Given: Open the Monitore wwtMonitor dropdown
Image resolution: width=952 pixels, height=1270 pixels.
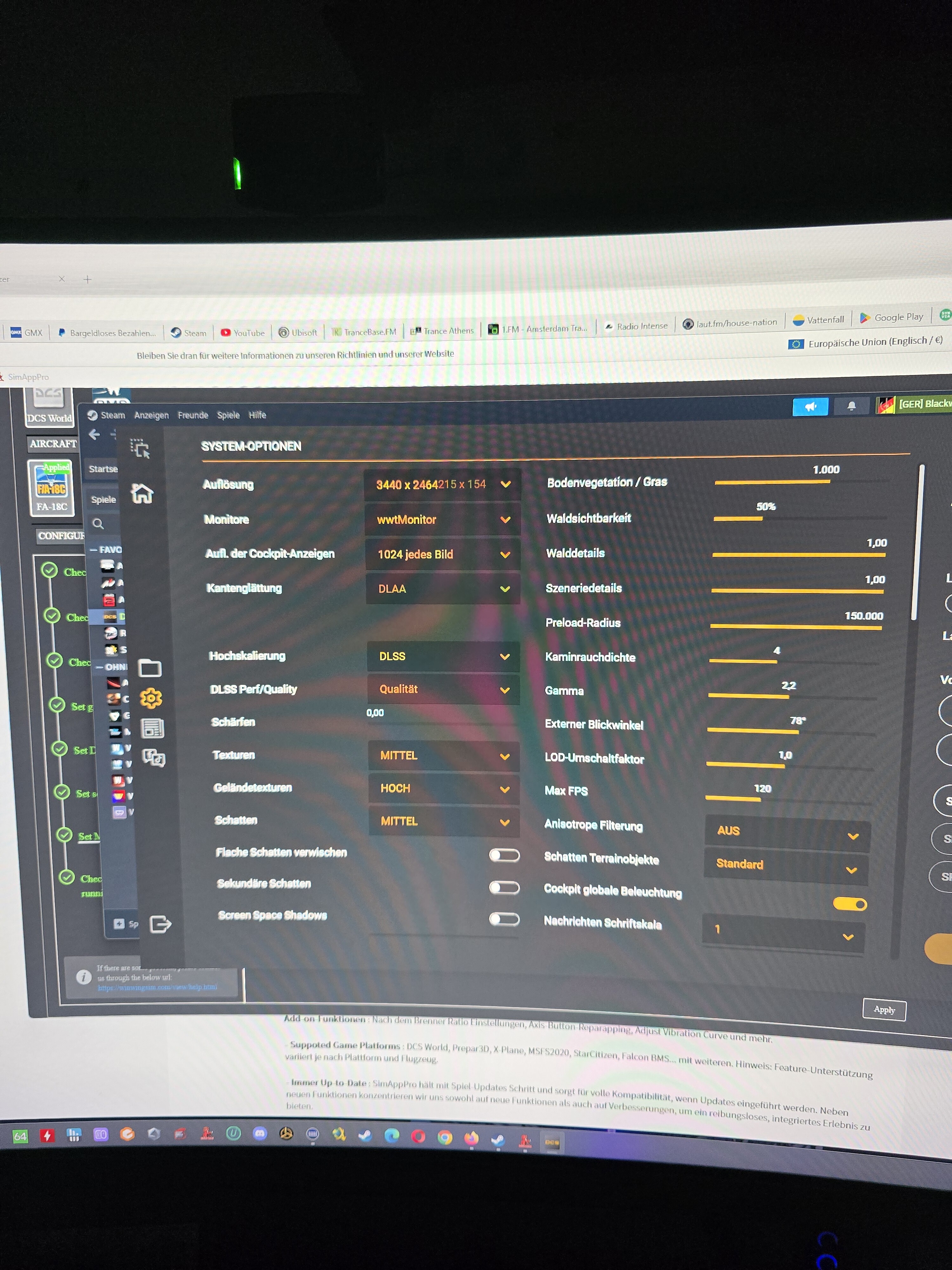Looking at the screenshot, I should [442, 520].
